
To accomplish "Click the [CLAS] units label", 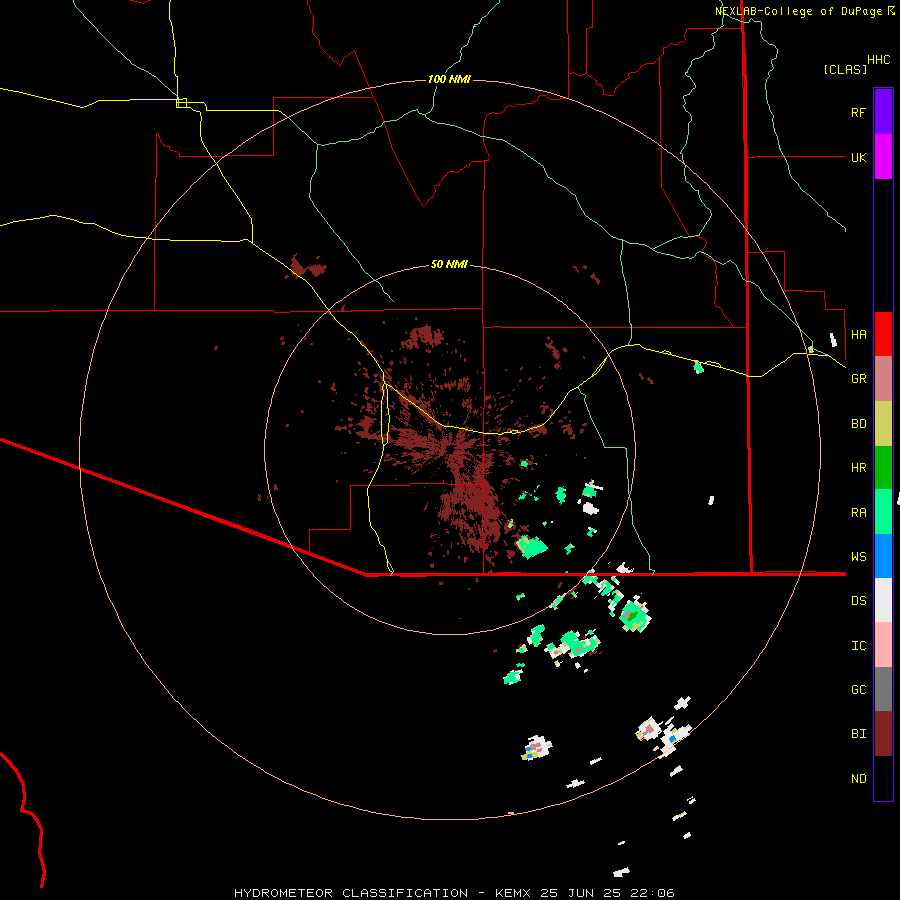I will (x=845, y=69).
